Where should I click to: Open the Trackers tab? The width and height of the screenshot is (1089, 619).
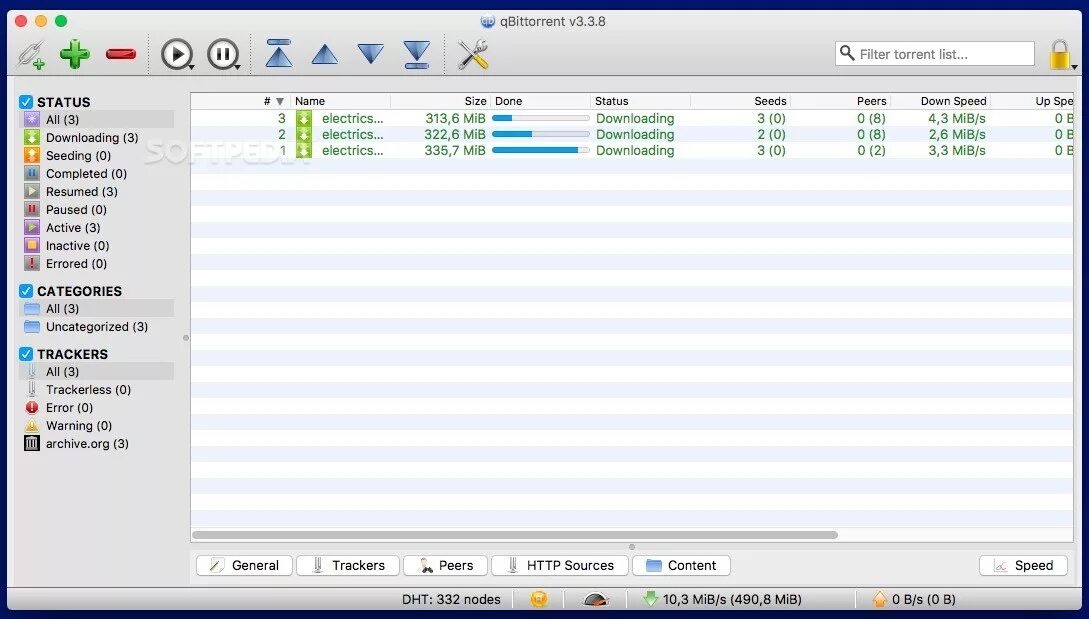pyautogui.click(x=347, y=566)
